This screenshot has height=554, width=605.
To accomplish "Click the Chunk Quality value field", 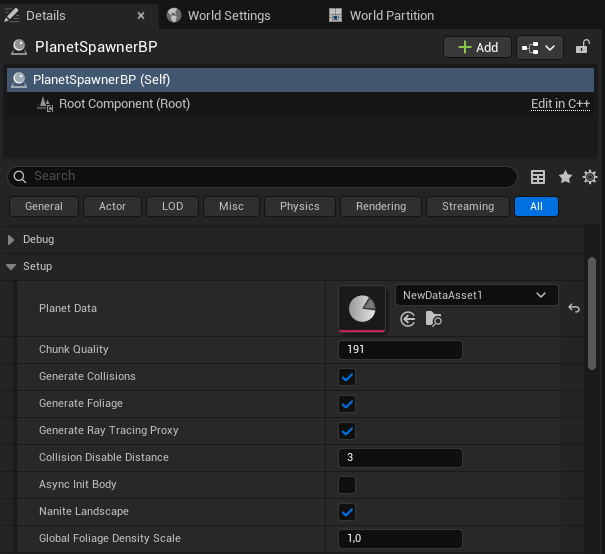I will (x=400, y=350).
